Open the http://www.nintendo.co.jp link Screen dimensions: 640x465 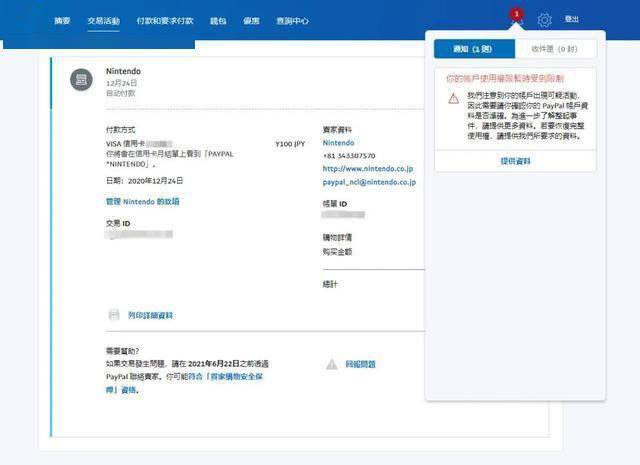[x=368, y=168]
